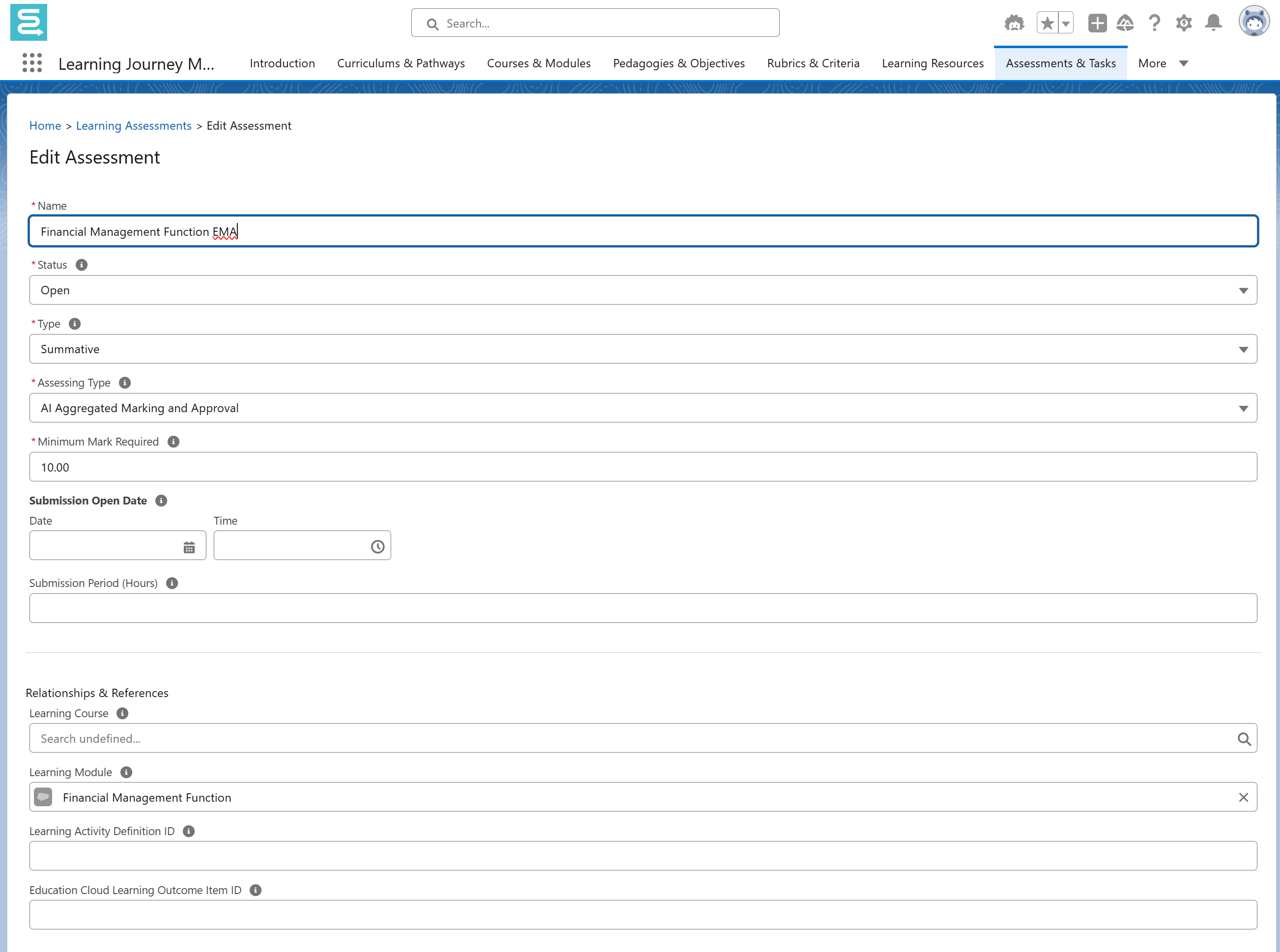This screenshot has width=1280, height=952.
Task: Click the notifications bell icon
Action: [x=1213, y=23]
